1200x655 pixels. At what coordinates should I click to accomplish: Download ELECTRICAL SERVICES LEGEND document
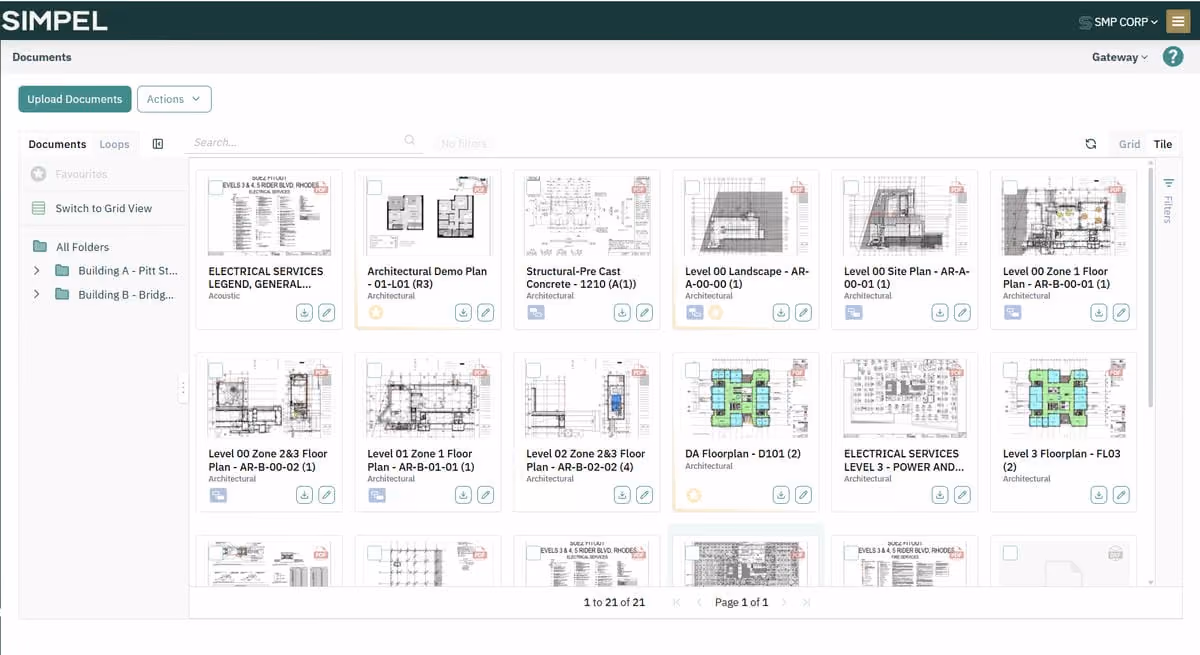tap(304, 313)
